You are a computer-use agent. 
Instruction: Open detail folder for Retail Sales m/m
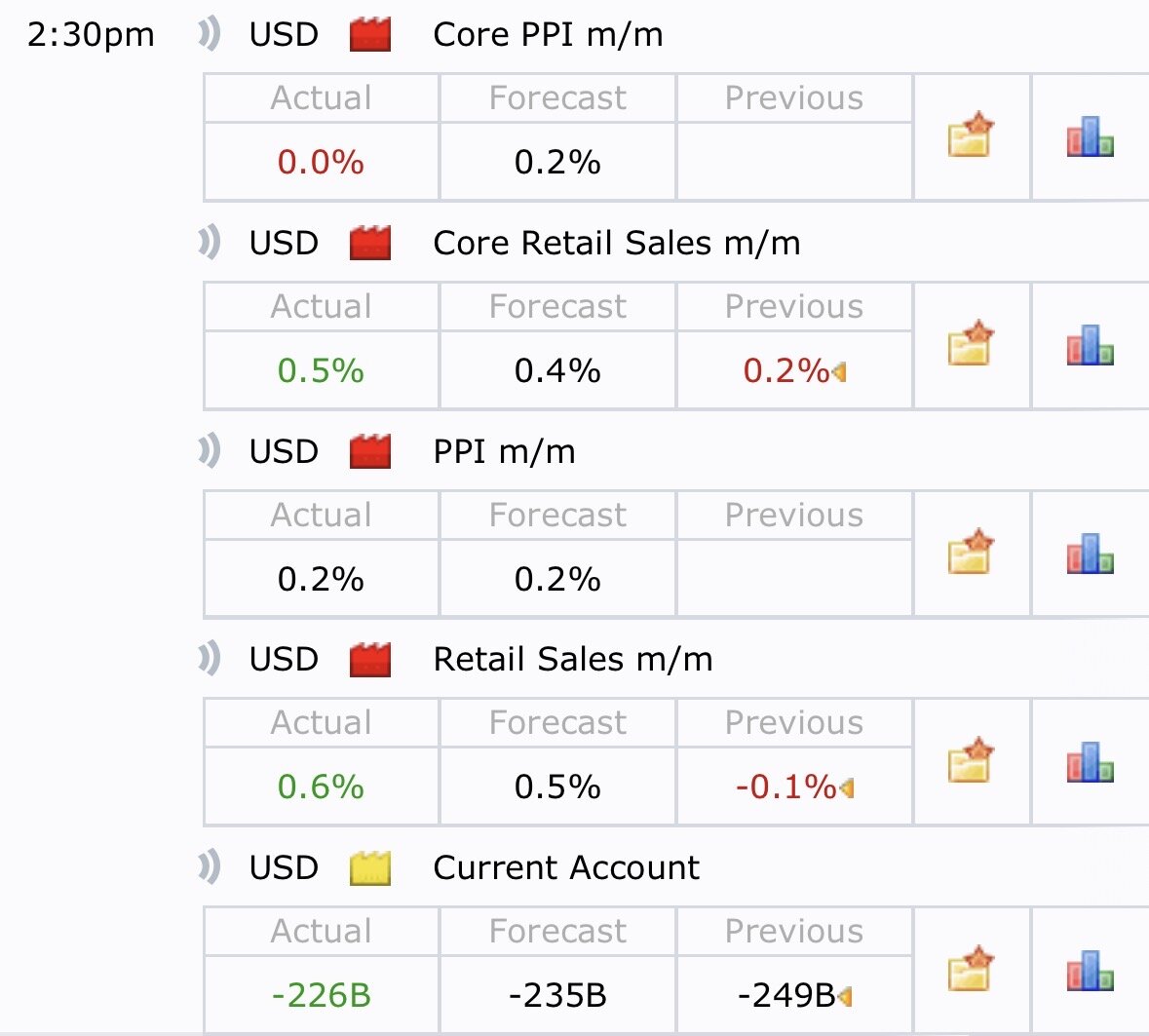tap(970, 761)
